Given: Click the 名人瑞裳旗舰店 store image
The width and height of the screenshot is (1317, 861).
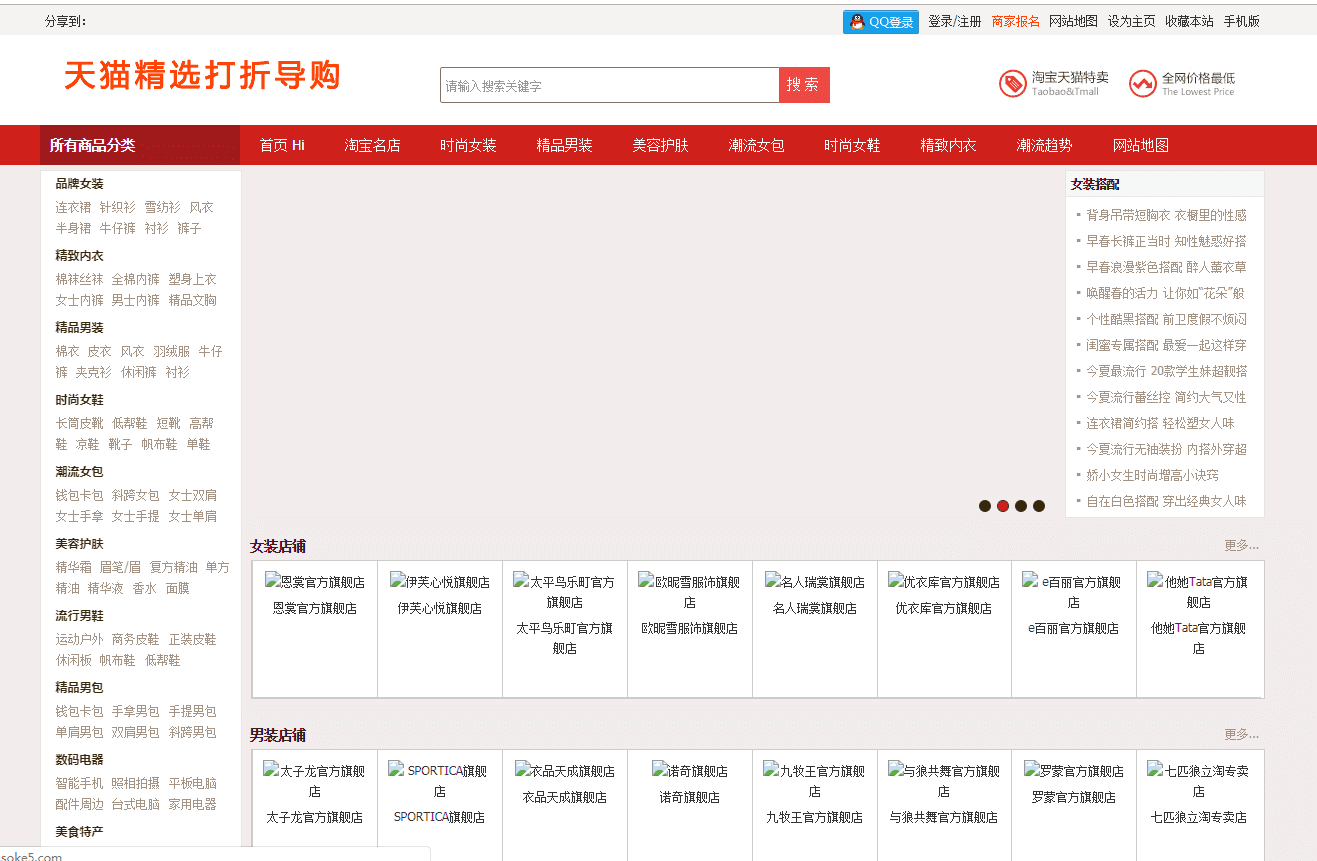Looking at the screenshot, I should click(x=815, y=582).
